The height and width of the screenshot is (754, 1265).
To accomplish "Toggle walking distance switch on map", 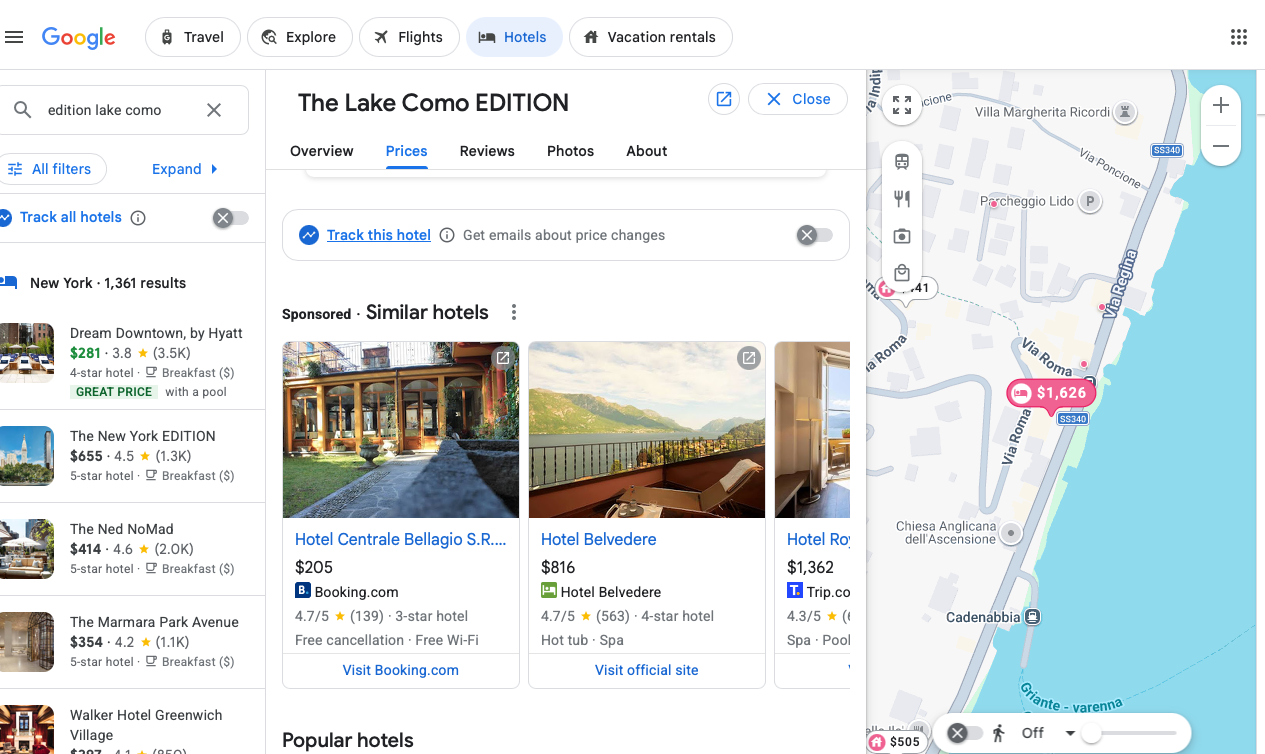I will click(x=965, y=733).
